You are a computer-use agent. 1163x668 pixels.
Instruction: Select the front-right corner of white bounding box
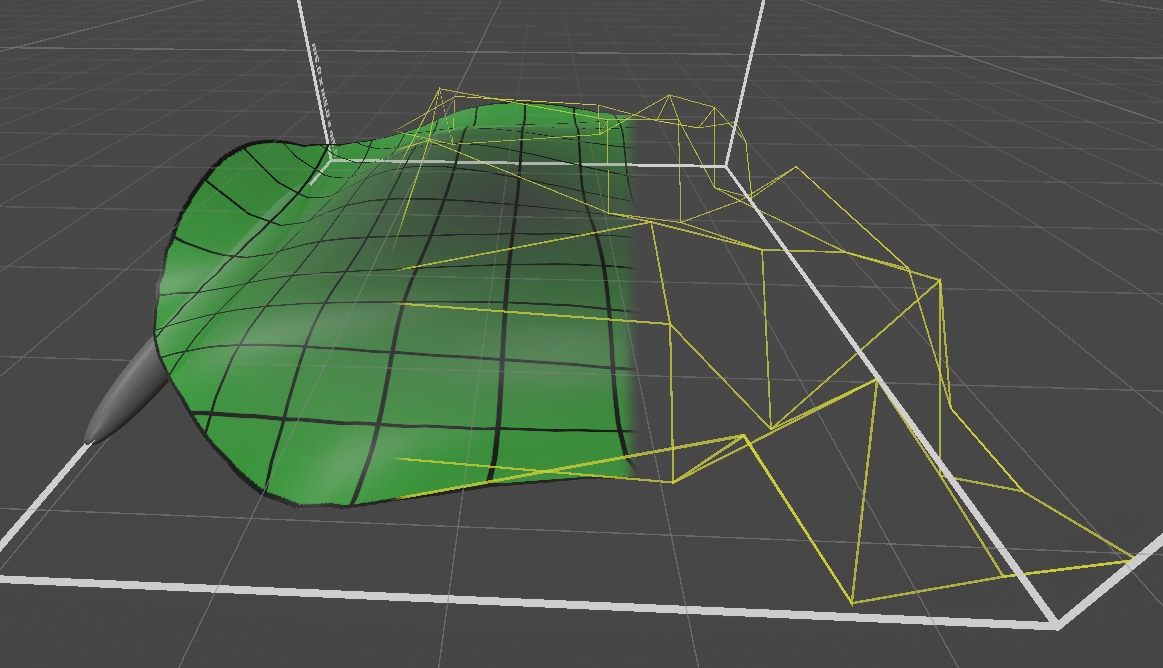pyautogui.click(x=1057, y=625)
